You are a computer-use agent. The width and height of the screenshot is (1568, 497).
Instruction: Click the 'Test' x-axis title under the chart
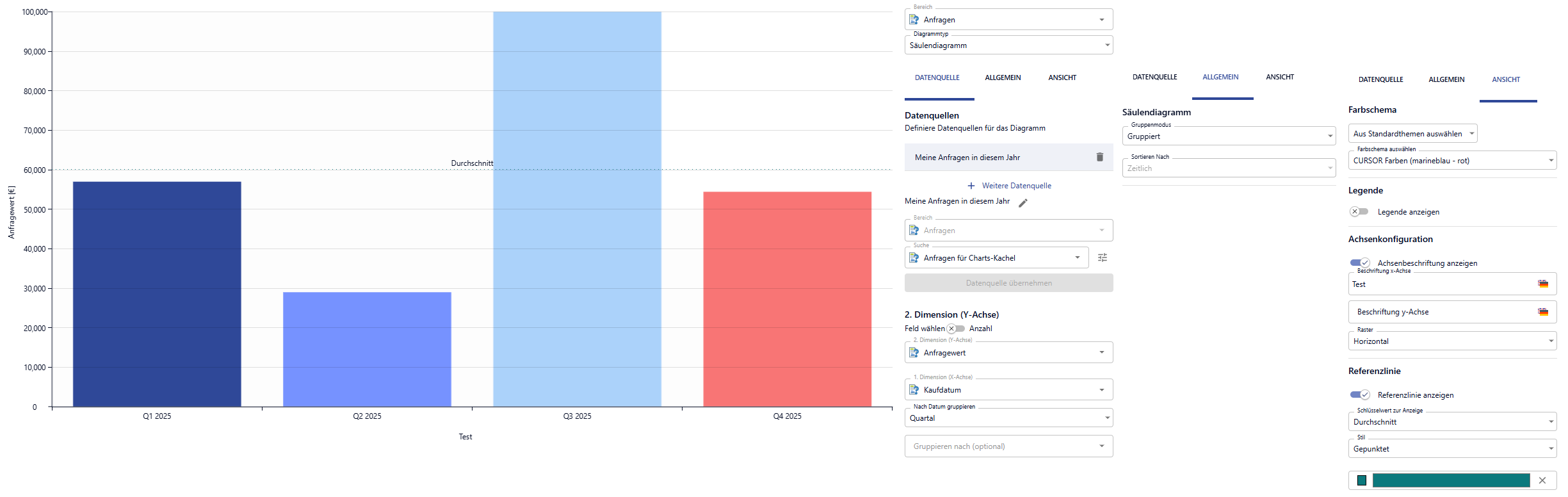pyautogui.click(x=465, y=437)
